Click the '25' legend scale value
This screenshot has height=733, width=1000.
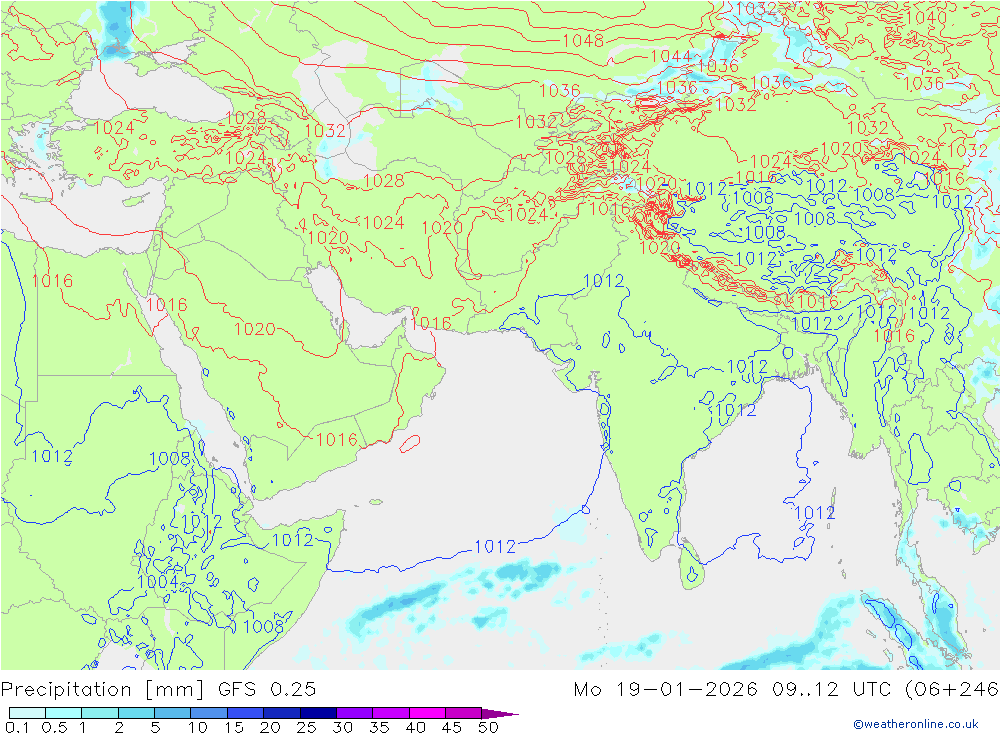click(306, 727)
